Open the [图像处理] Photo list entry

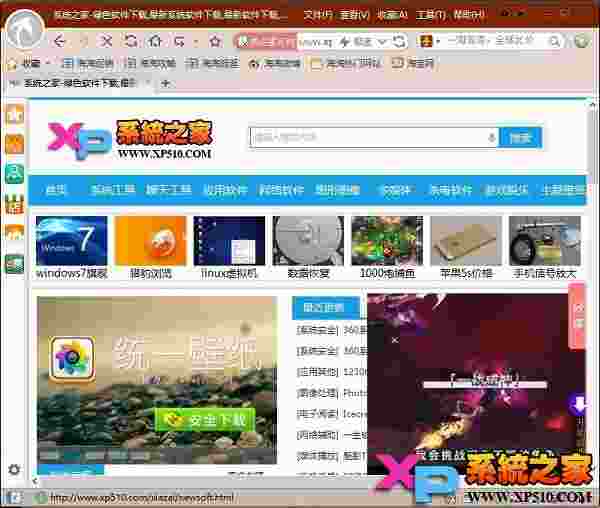(x=331, y=393)
